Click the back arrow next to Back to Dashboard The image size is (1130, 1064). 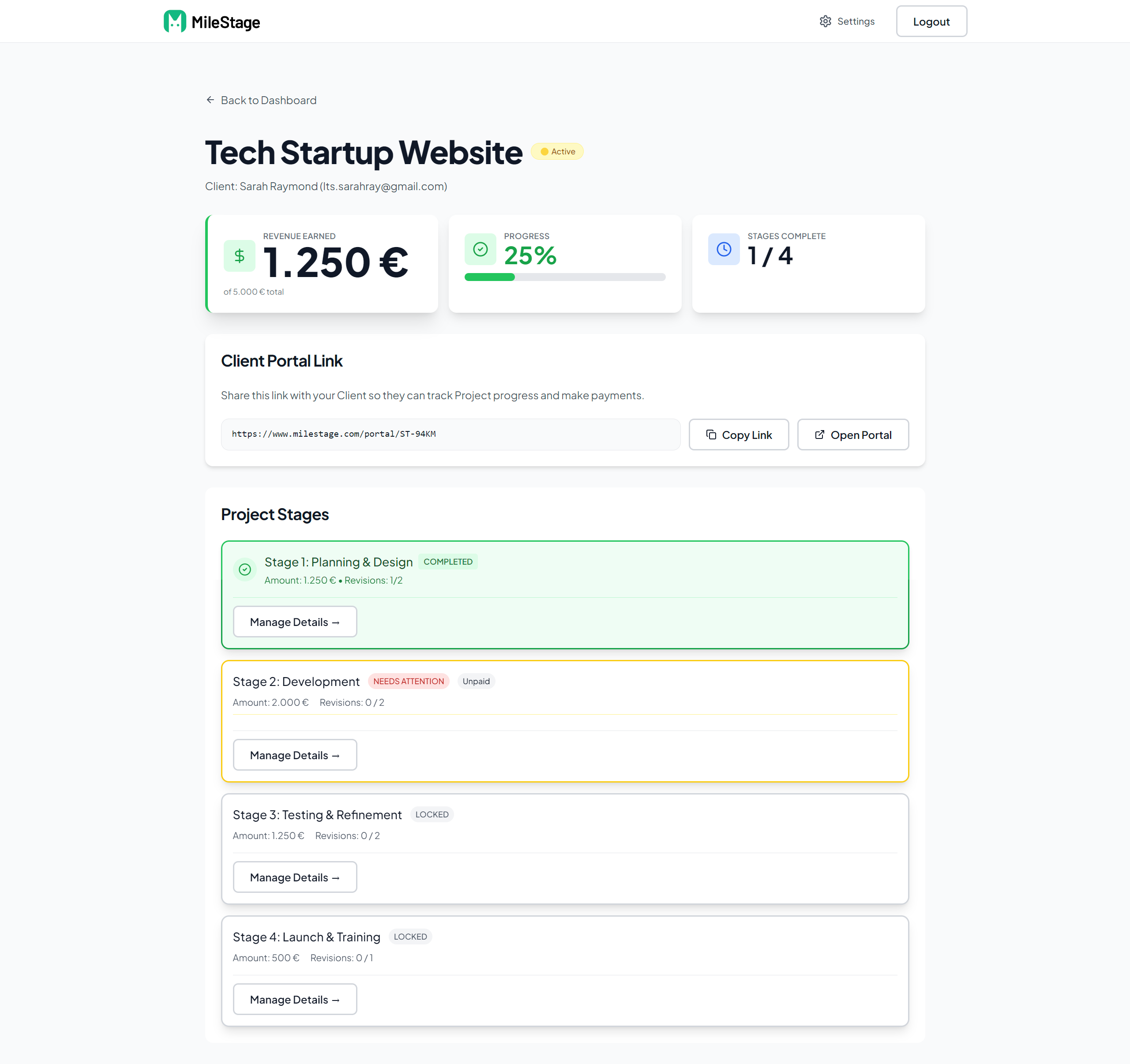[x=210, y=99]
